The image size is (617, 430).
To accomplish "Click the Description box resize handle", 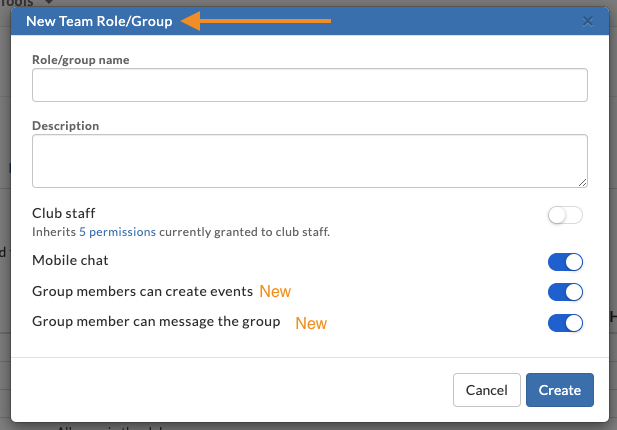I will click(582, 183).
